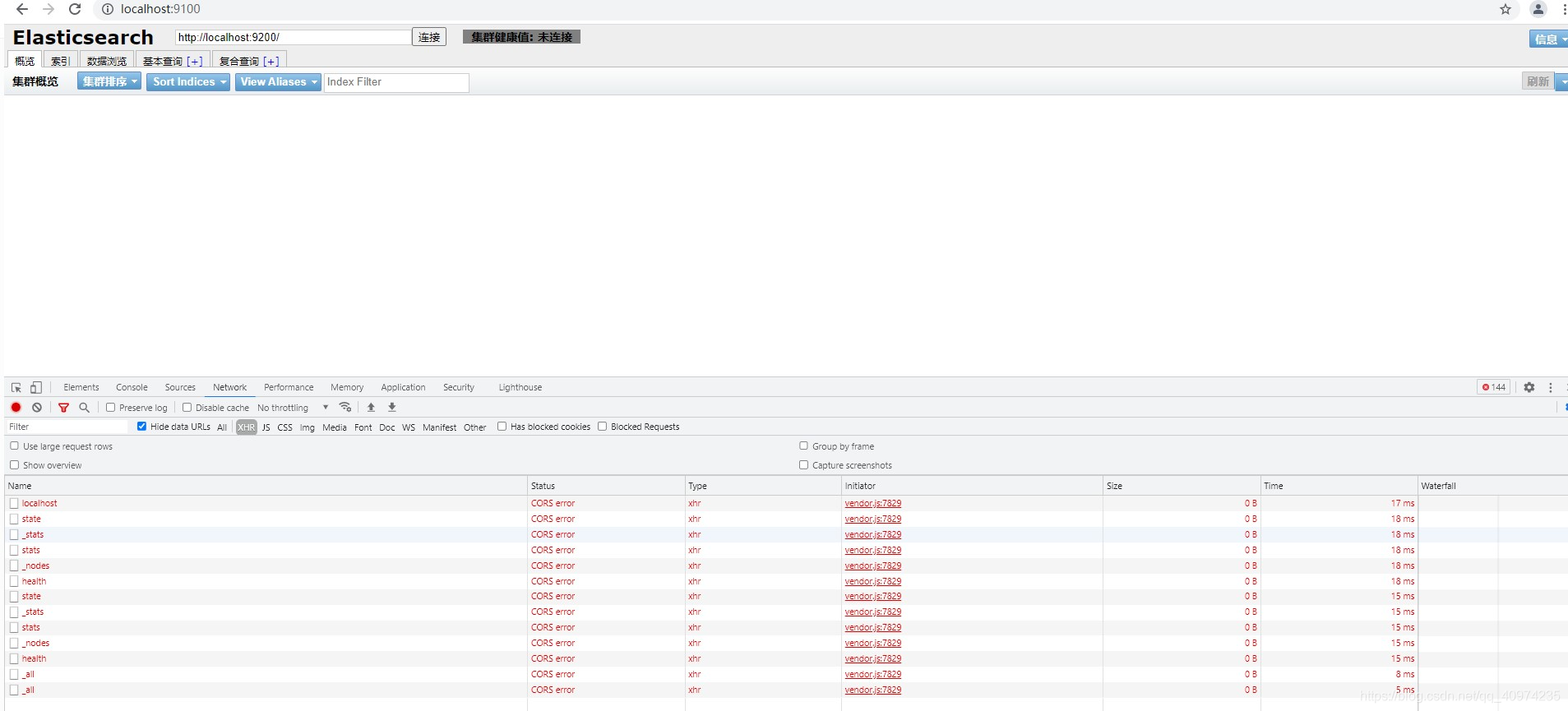This screenshot has height=711, width=1568.
Task: Open the DevTools Lighthouse tab
Action: point(520,387)
